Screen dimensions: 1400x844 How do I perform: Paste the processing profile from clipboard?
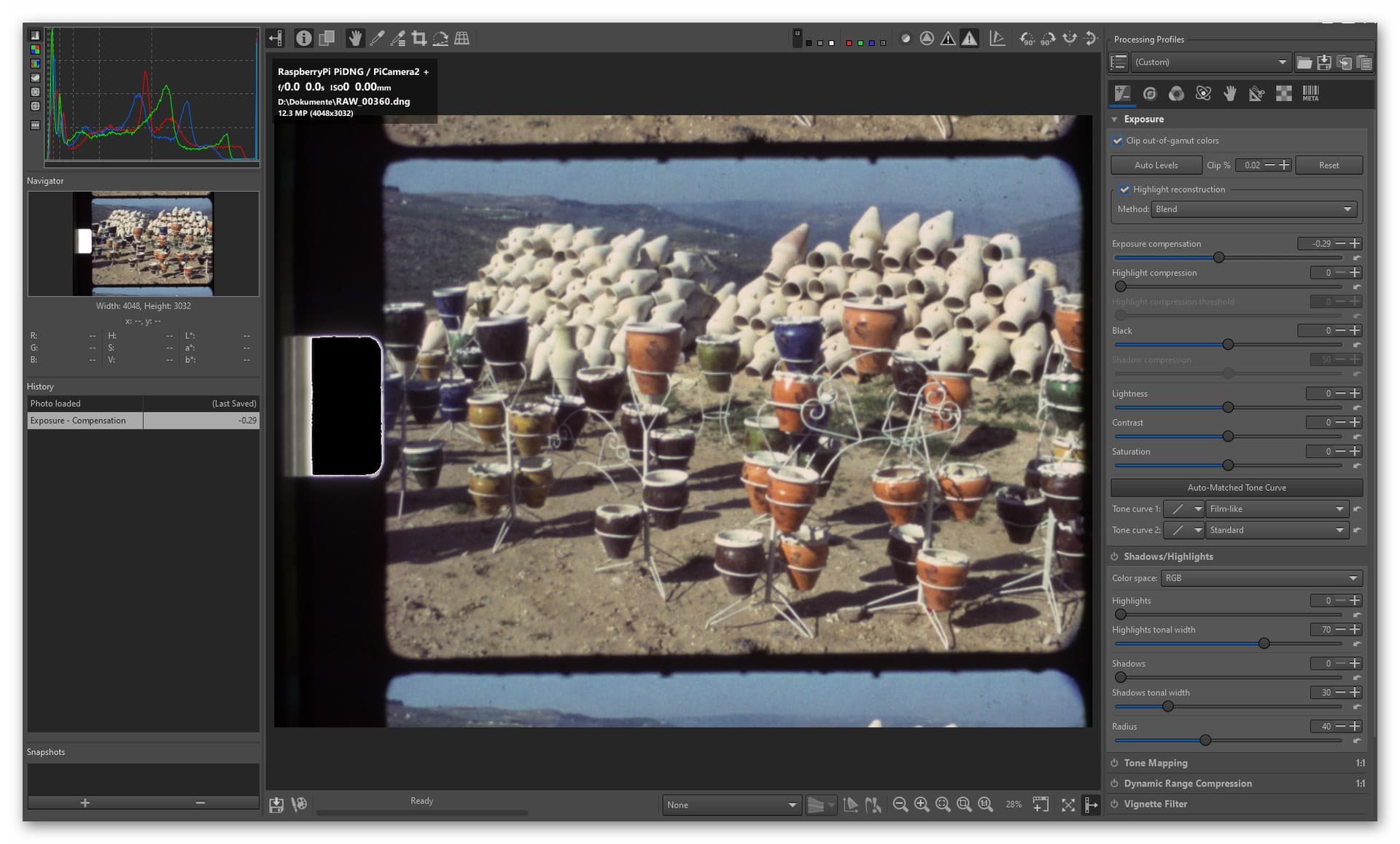tap(1364, 63)
